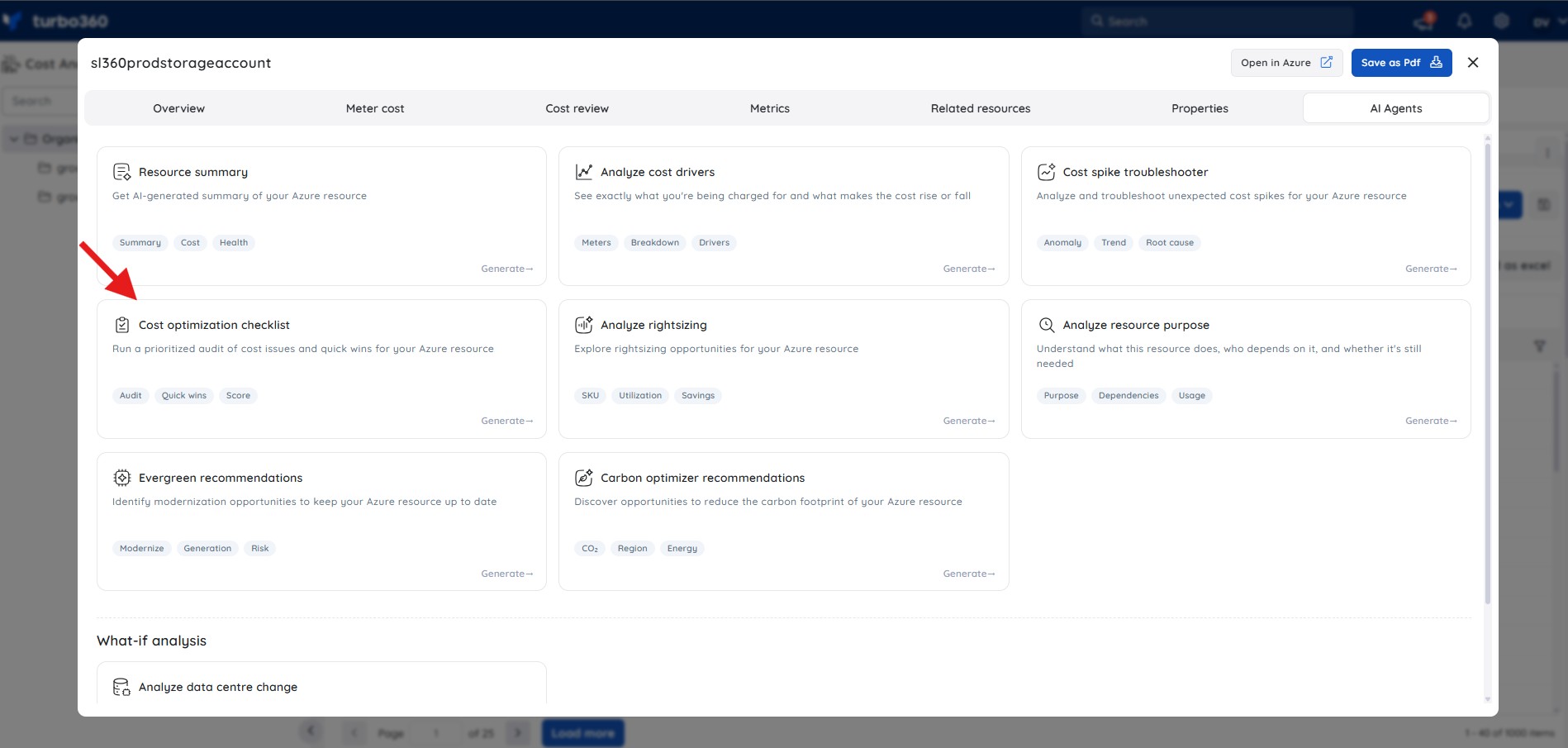Viewport: 1568px width, 748px height.
Task: Click the Analyze resource purpose magnifier icon
Action: click(x=1046, y=325)
